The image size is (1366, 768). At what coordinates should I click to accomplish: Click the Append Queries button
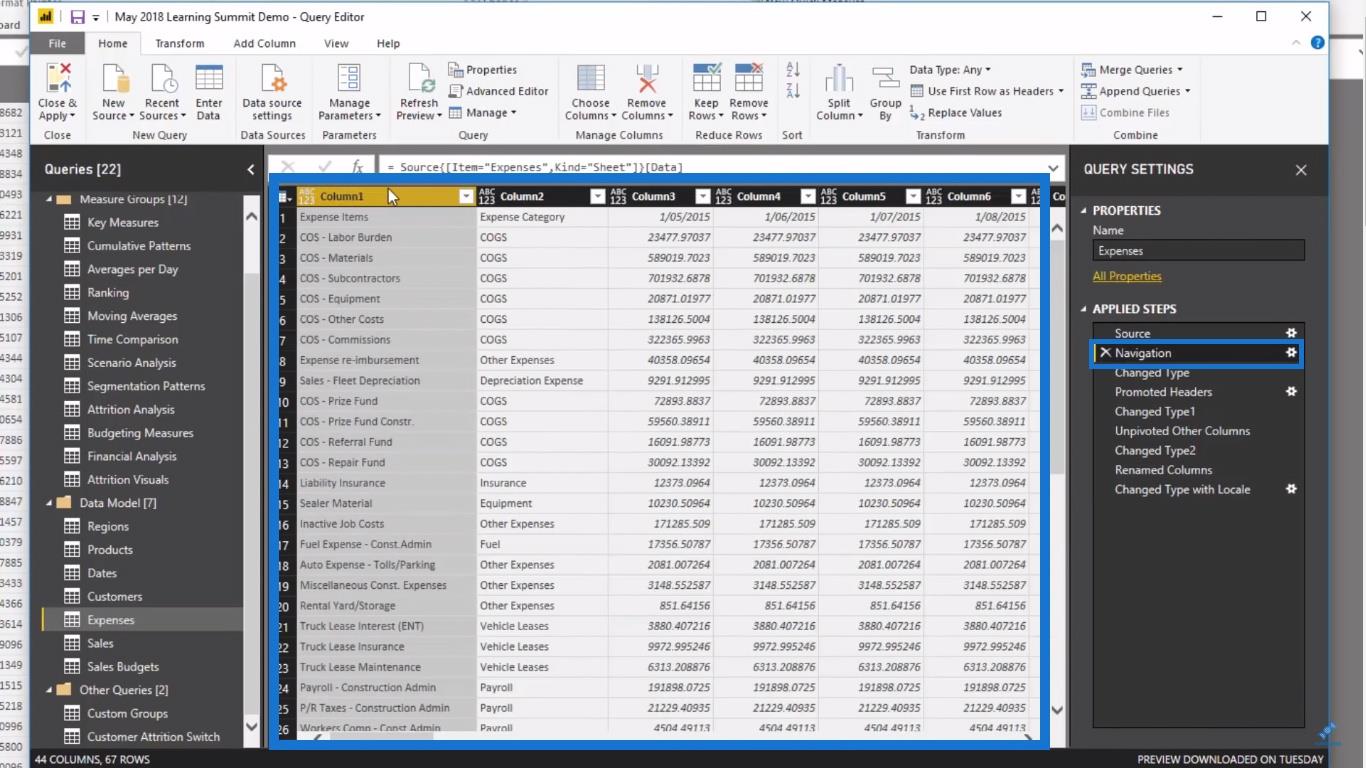click(1136, 91)
